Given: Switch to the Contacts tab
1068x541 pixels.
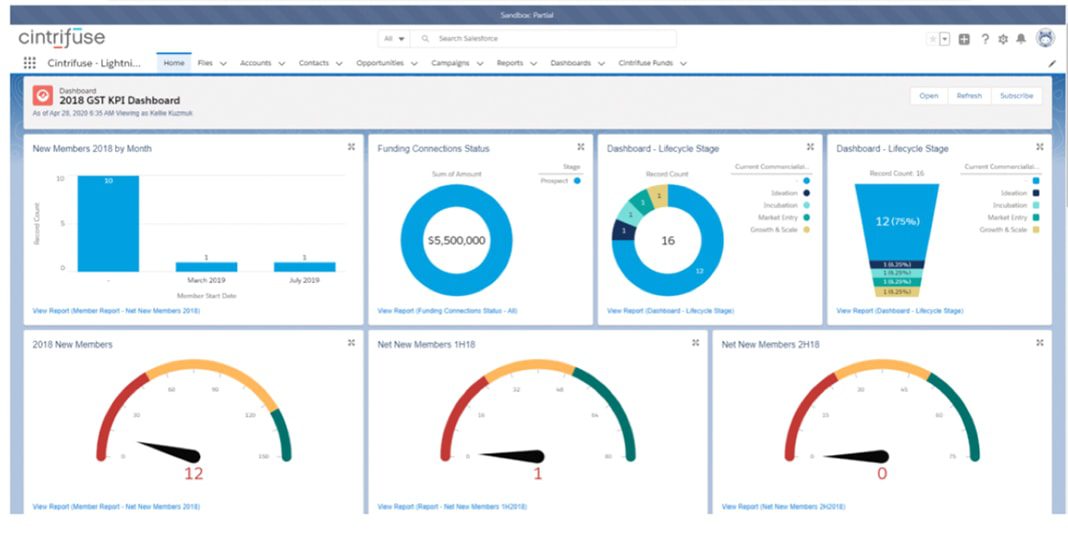Looking at the screenshot, I should click(x=313, y=63).
